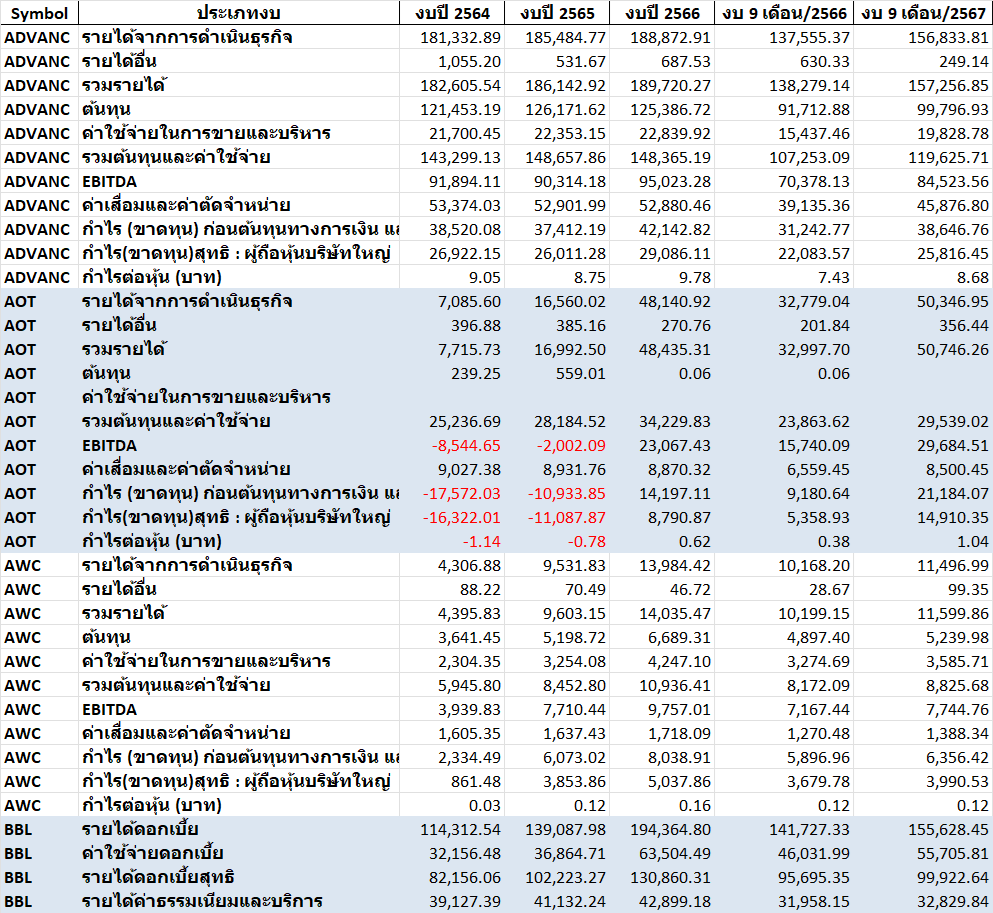Click the งบปี 2566 header cell
Image resolution: width=993 pixels, height=913 pixels.
tap(662, 13)
